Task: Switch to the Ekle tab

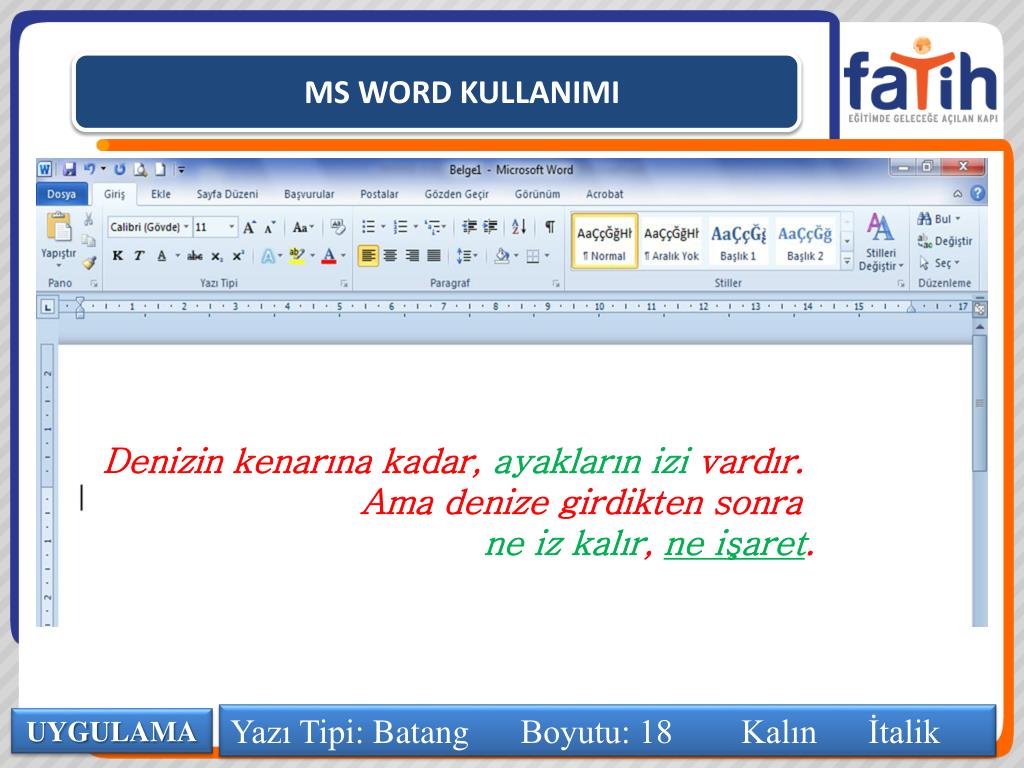Action: tap(161, 194)
